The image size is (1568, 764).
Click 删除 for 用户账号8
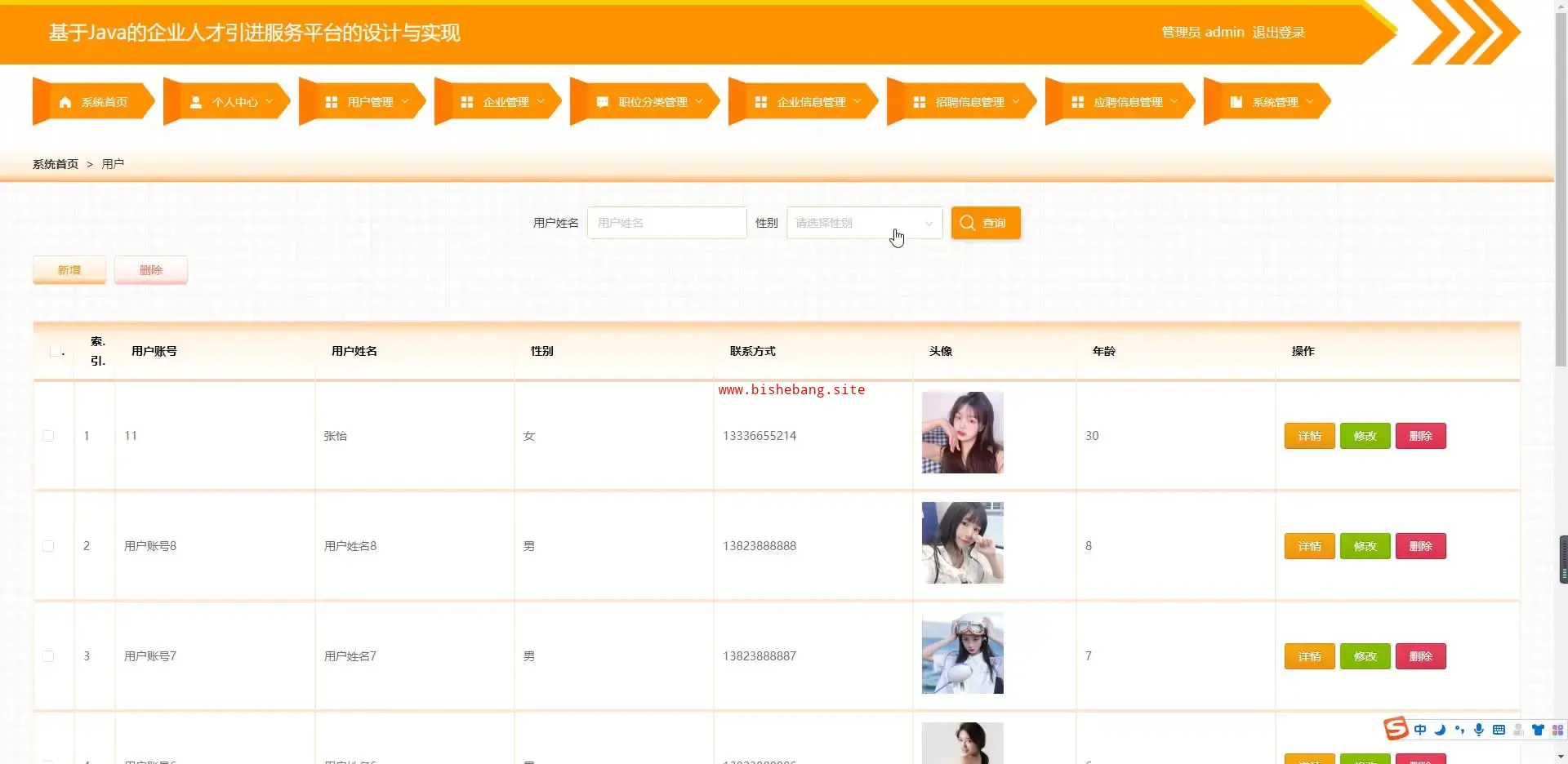point(1421,546)
